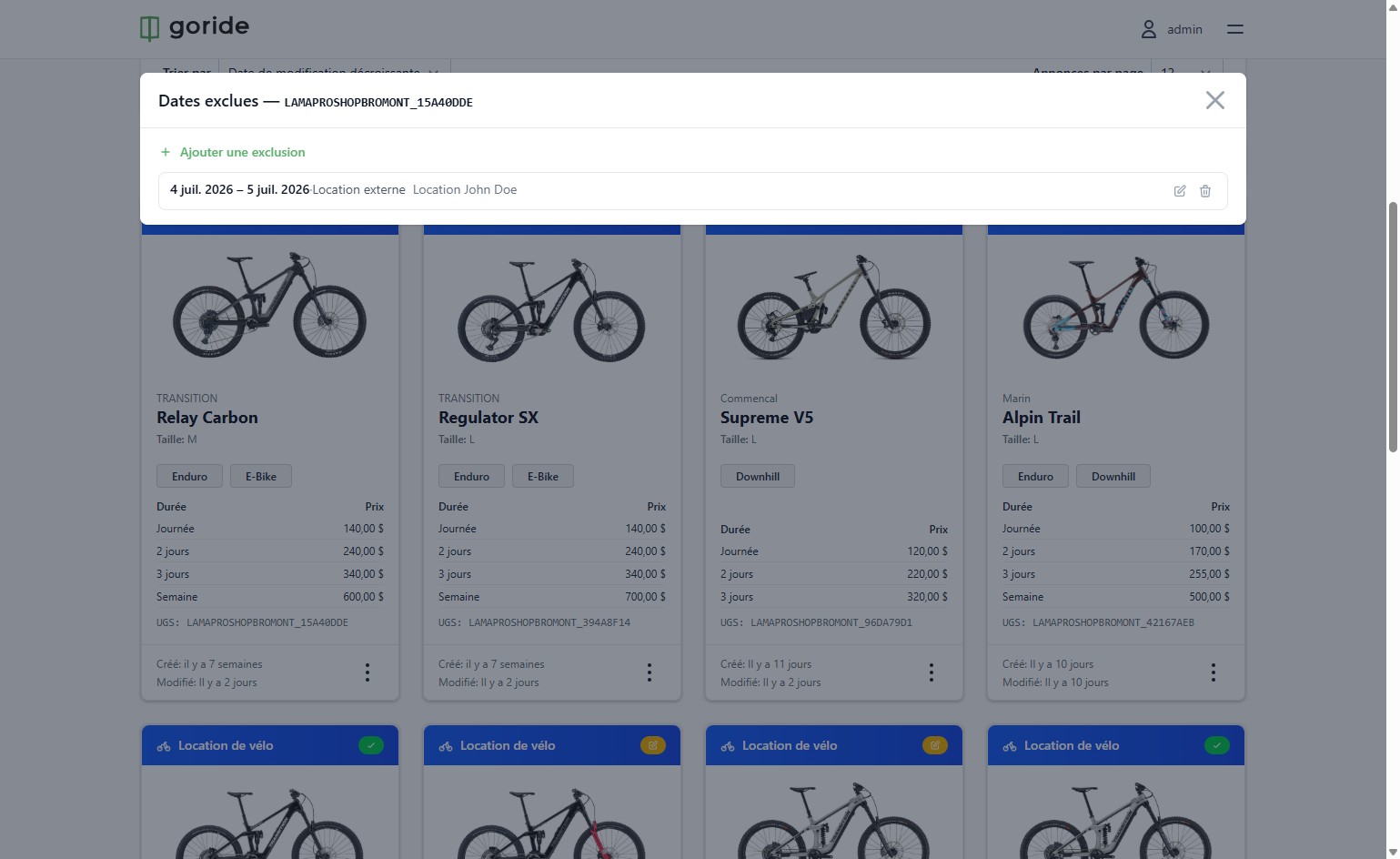This screenshot has width=1400, height=859.
Task: Click UGS LAMAPROSHOPBROMONT_96DA79D1 text
Action: tap(816, 622)
